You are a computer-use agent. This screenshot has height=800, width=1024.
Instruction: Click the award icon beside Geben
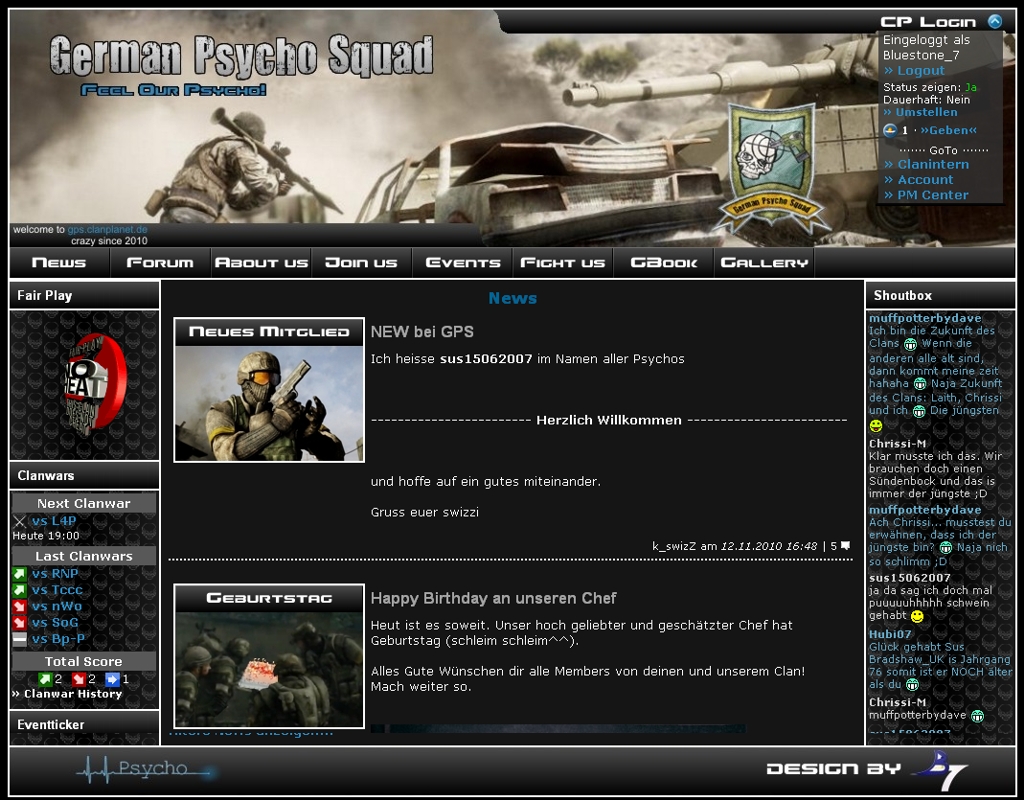[x=890, y=130]
